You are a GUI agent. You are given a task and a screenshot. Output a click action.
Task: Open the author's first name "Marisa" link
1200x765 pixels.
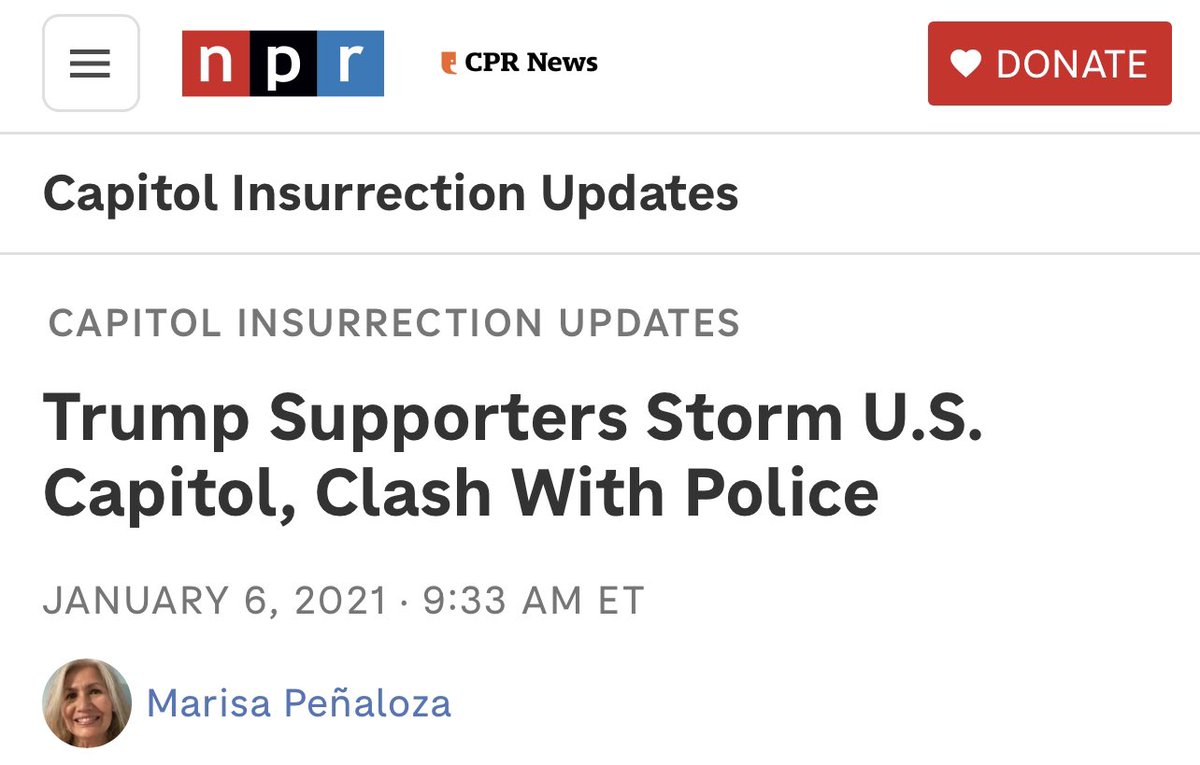pos(207,703)
